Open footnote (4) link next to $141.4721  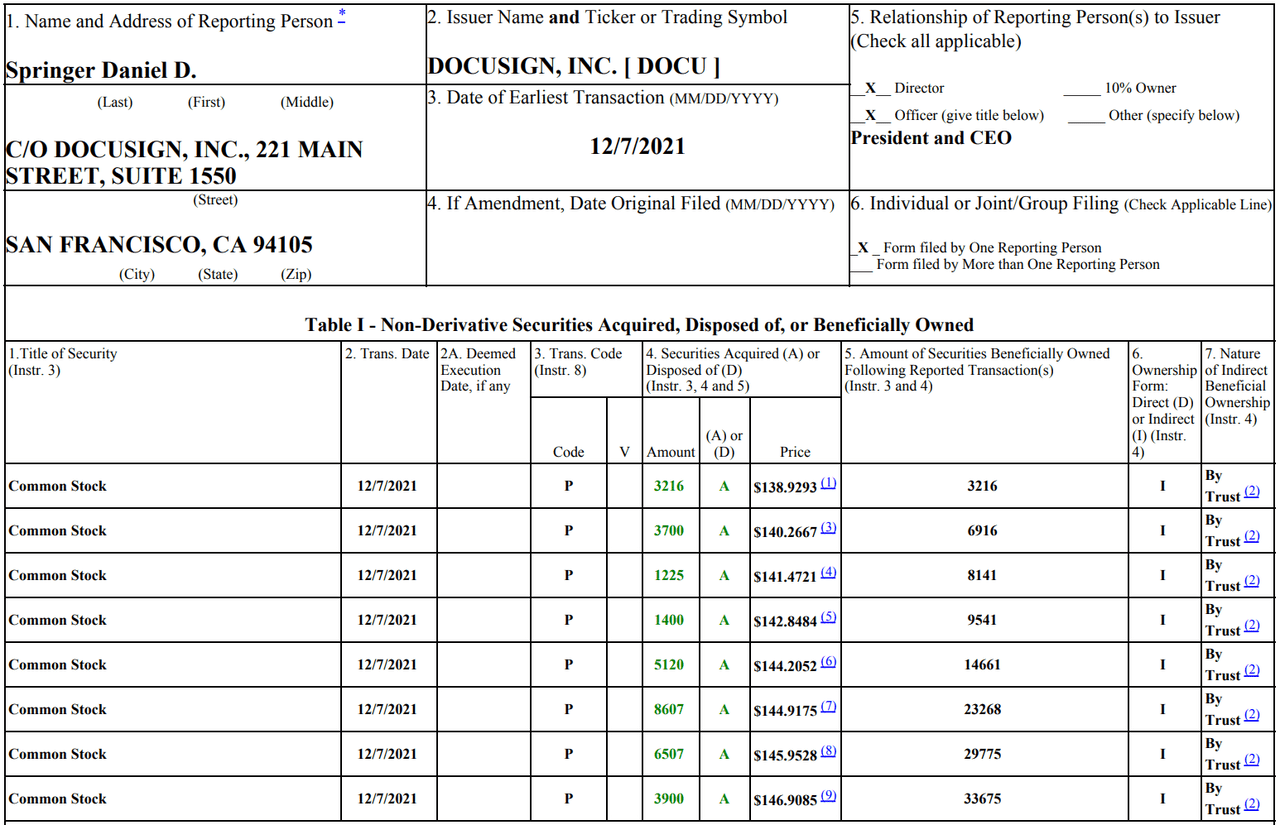(828, 573)
